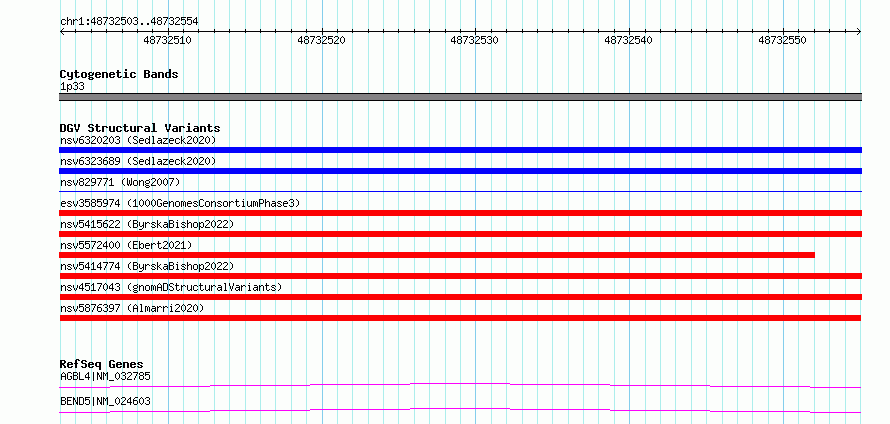The height and width of the screenshot is (424, 890).
Task: Select the gray 1p33 cytogenetic band bar
Action: tap(460, 97)
